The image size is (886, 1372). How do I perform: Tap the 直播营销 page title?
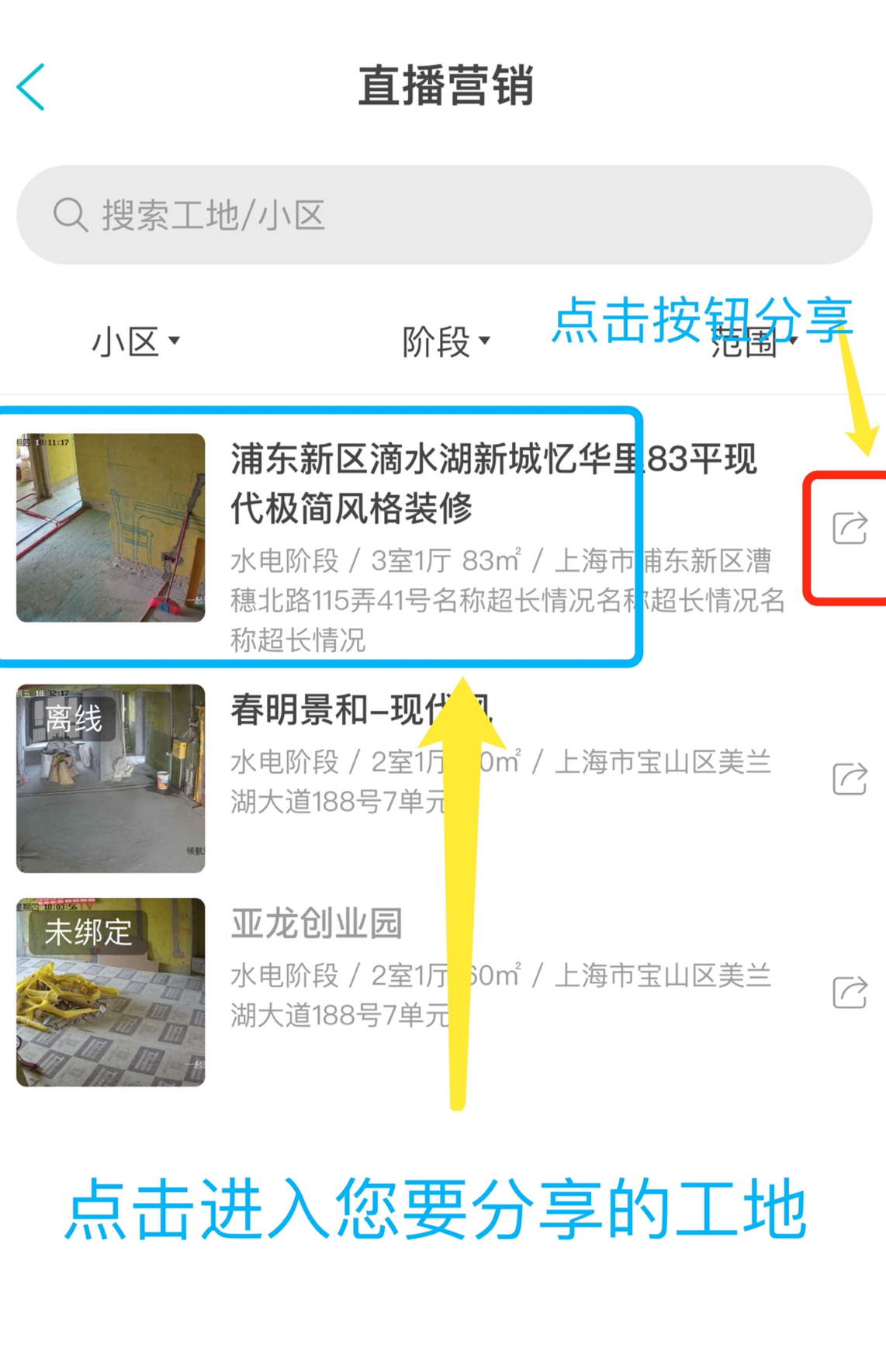pyautogui.click(x=445, y=85)
